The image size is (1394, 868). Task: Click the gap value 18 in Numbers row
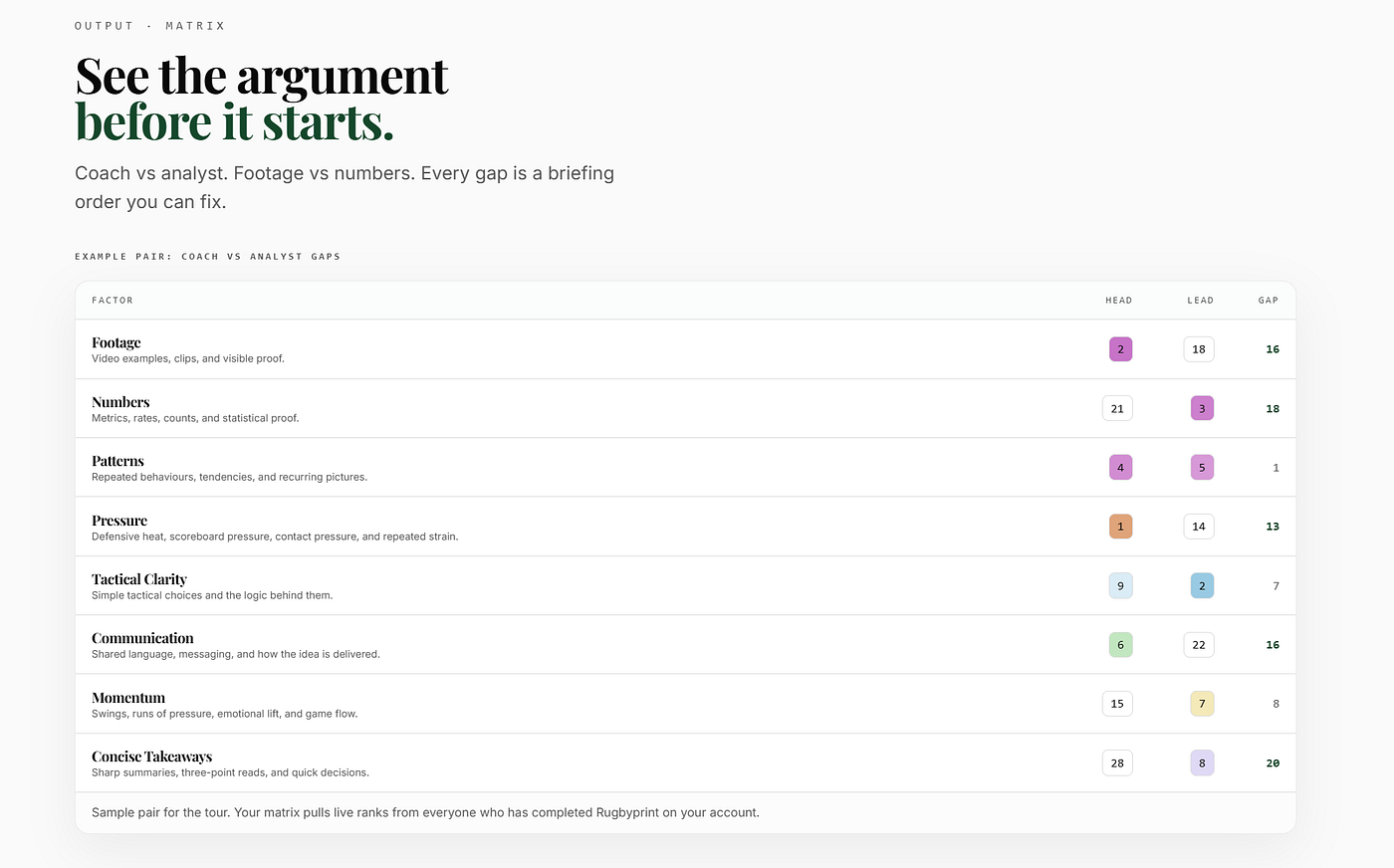1273,409
